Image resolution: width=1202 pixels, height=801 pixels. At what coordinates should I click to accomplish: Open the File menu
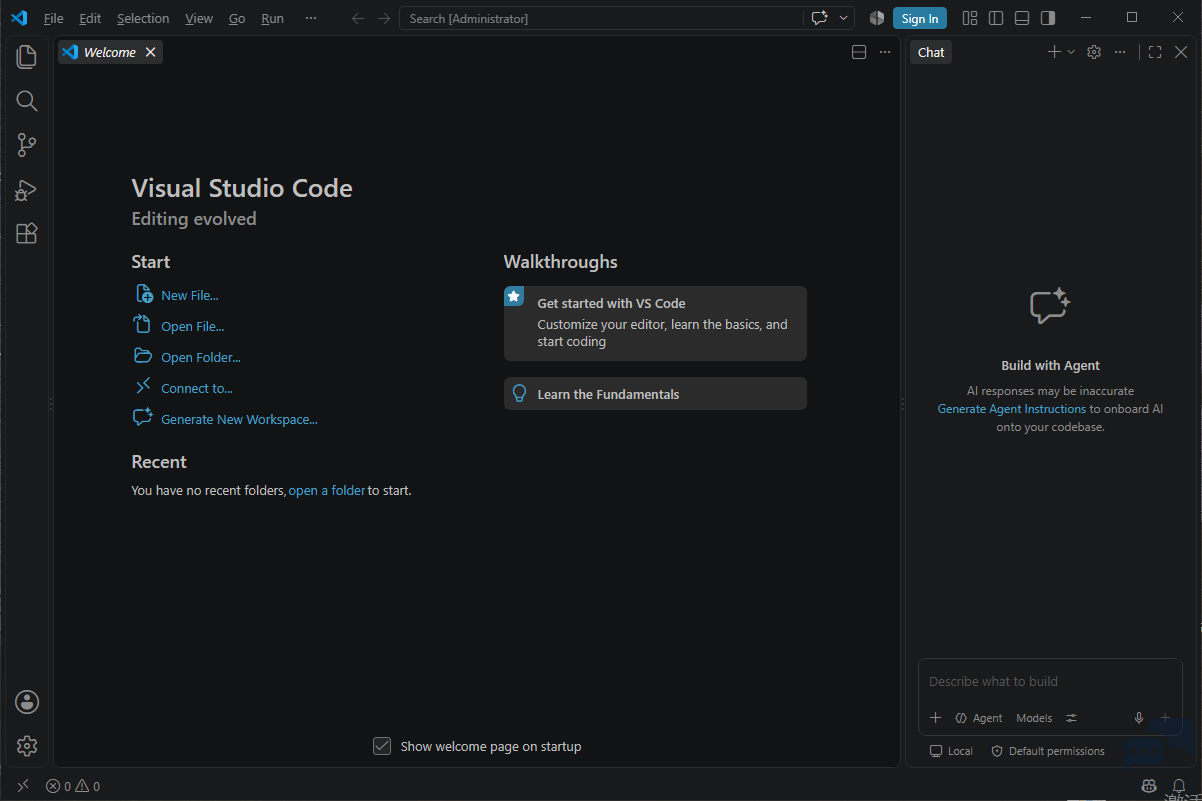pyautogui.click(x=54, y=18)
